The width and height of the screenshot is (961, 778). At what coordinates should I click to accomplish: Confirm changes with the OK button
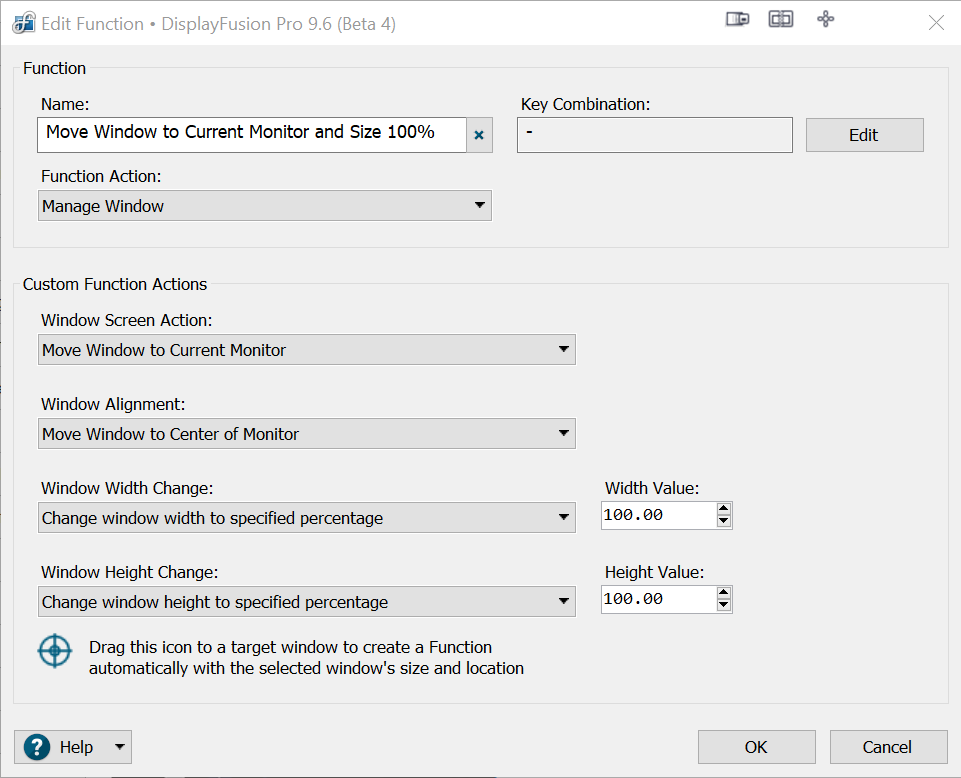coord(756,747)
